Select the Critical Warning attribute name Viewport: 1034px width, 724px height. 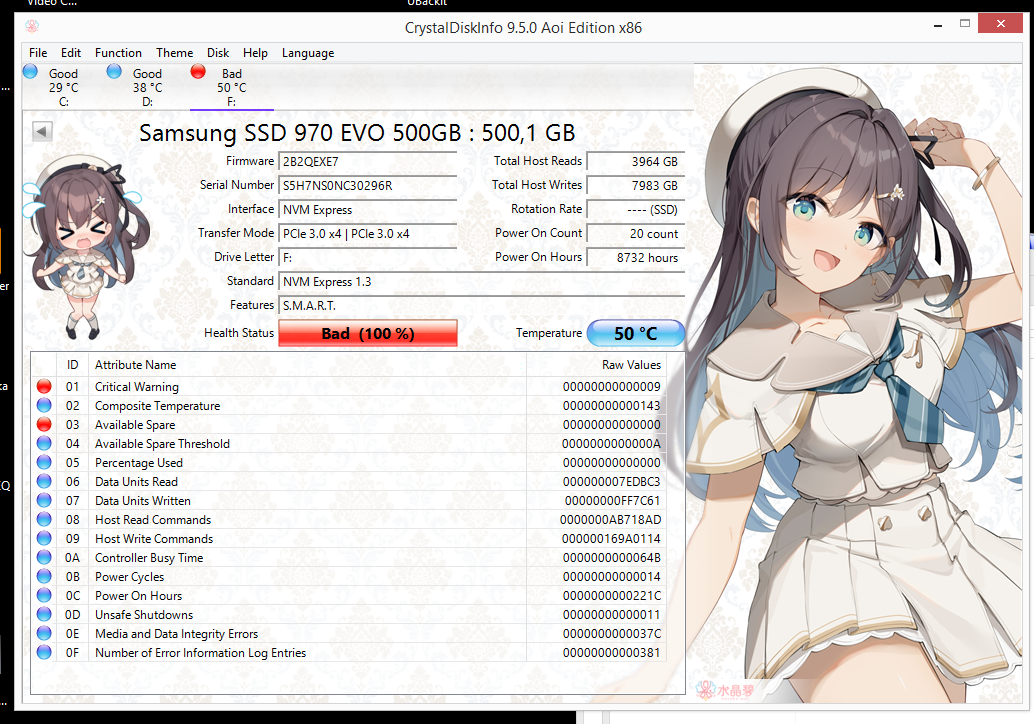[x=137, y=387]
